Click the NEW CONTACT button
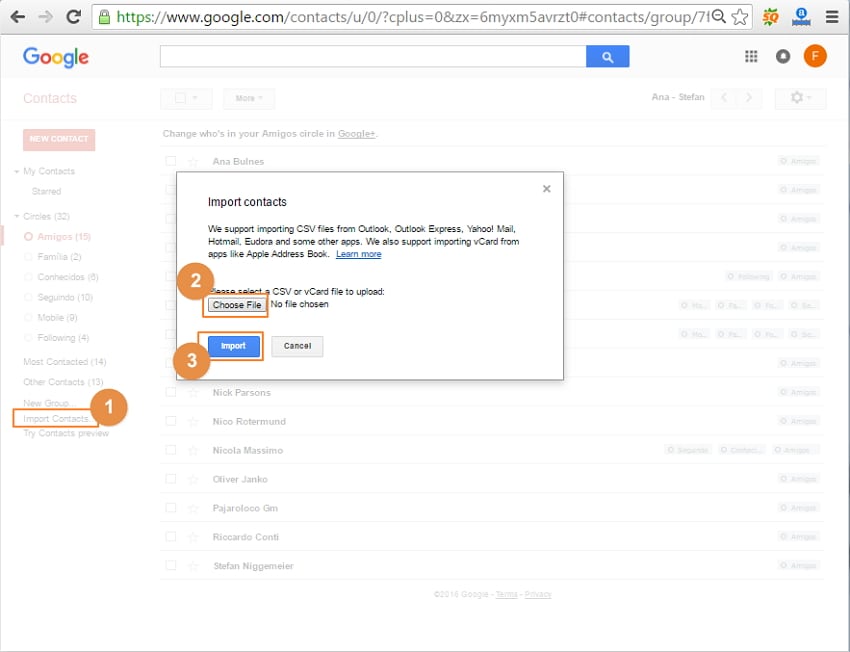Image resolution: width=850 pixels, height=652 pixels. tap(59, 139)
